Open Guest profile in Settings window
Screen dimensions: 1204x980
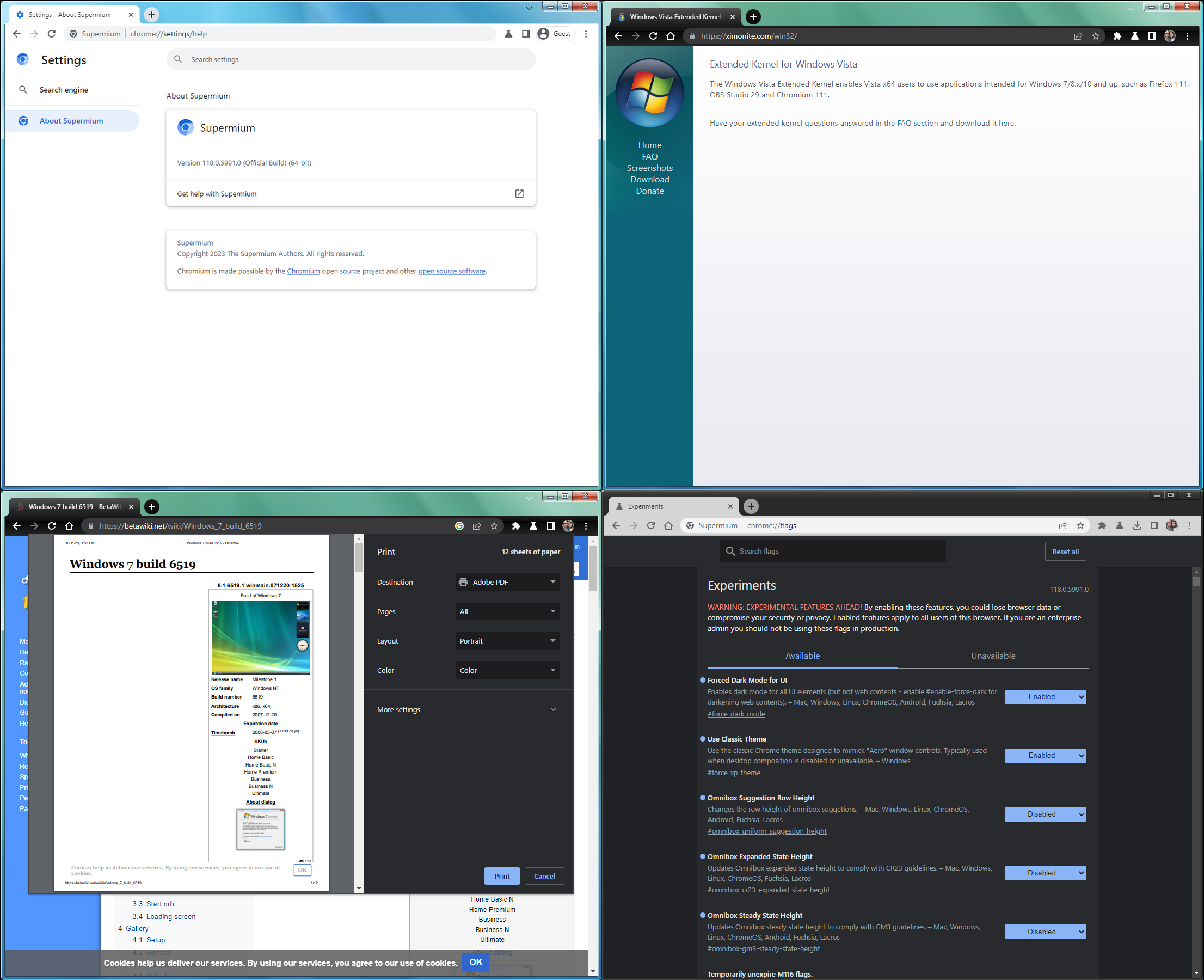(x=554, y=34)
